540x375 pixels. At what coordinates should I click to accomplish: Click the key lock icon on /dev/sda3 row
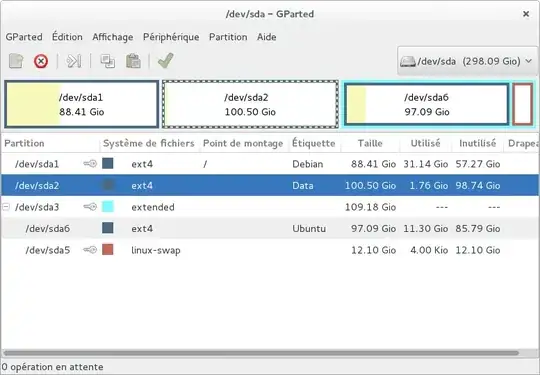pos(90,207)
